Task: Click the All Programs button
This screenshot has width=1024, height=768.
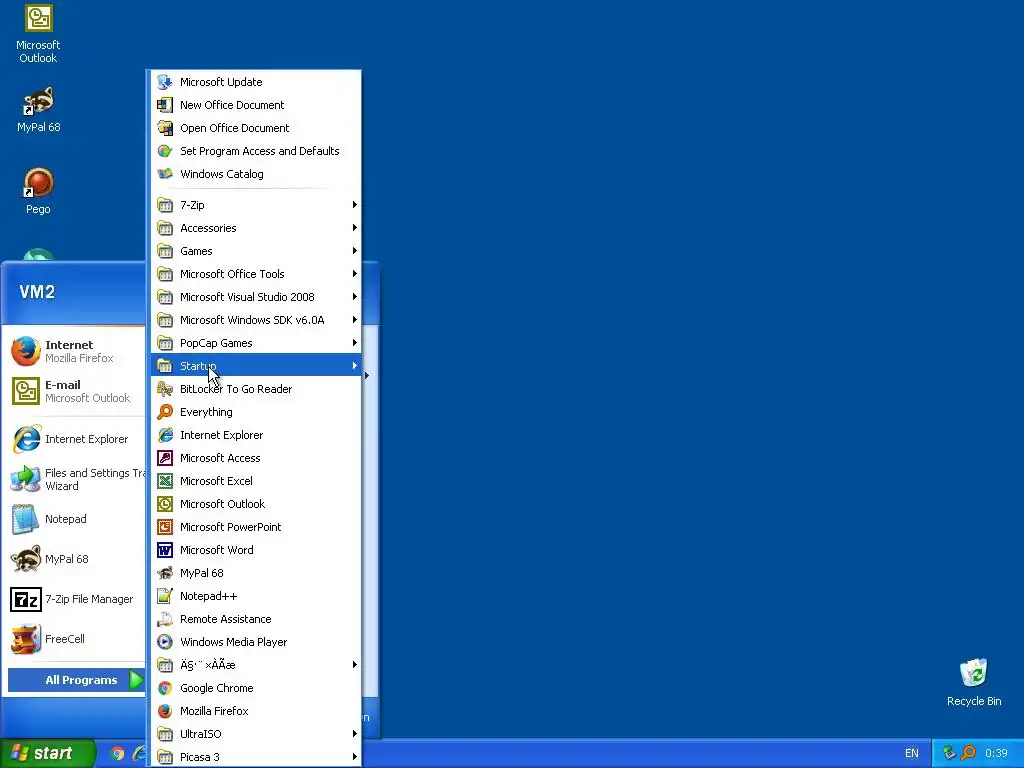Action: click(76, 680)
